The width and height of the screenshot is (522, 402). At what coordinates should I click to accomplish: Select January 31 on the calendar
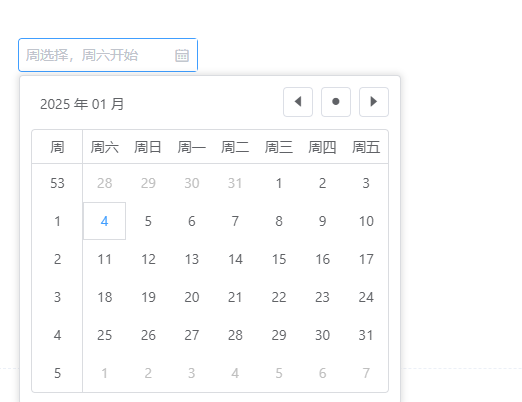(x=366, y=335)
